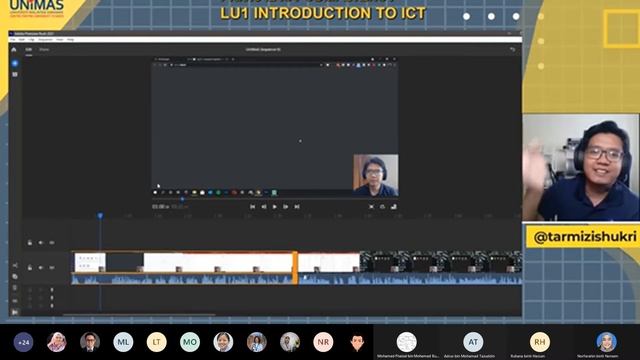Screen dimensions: 640x360
Task: Toggle loop playback icon under the preview
Action: pyautogui.click(x=382, y=207)
